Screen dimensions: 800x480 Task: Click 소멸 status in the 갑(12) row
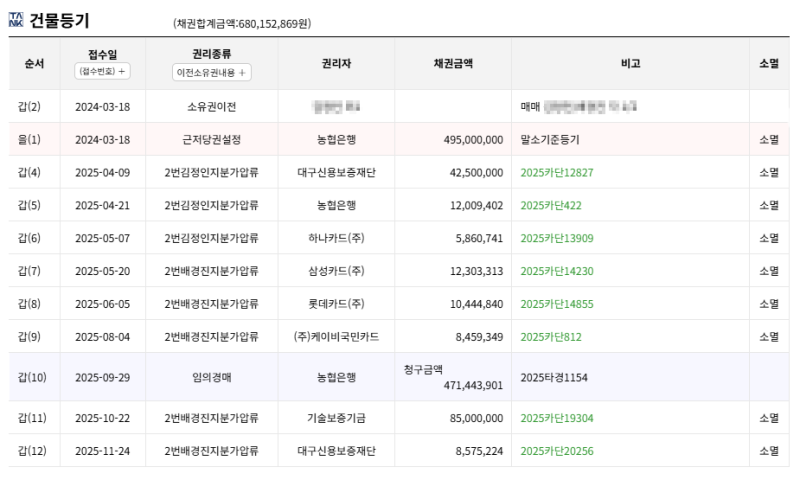point(769,451)
